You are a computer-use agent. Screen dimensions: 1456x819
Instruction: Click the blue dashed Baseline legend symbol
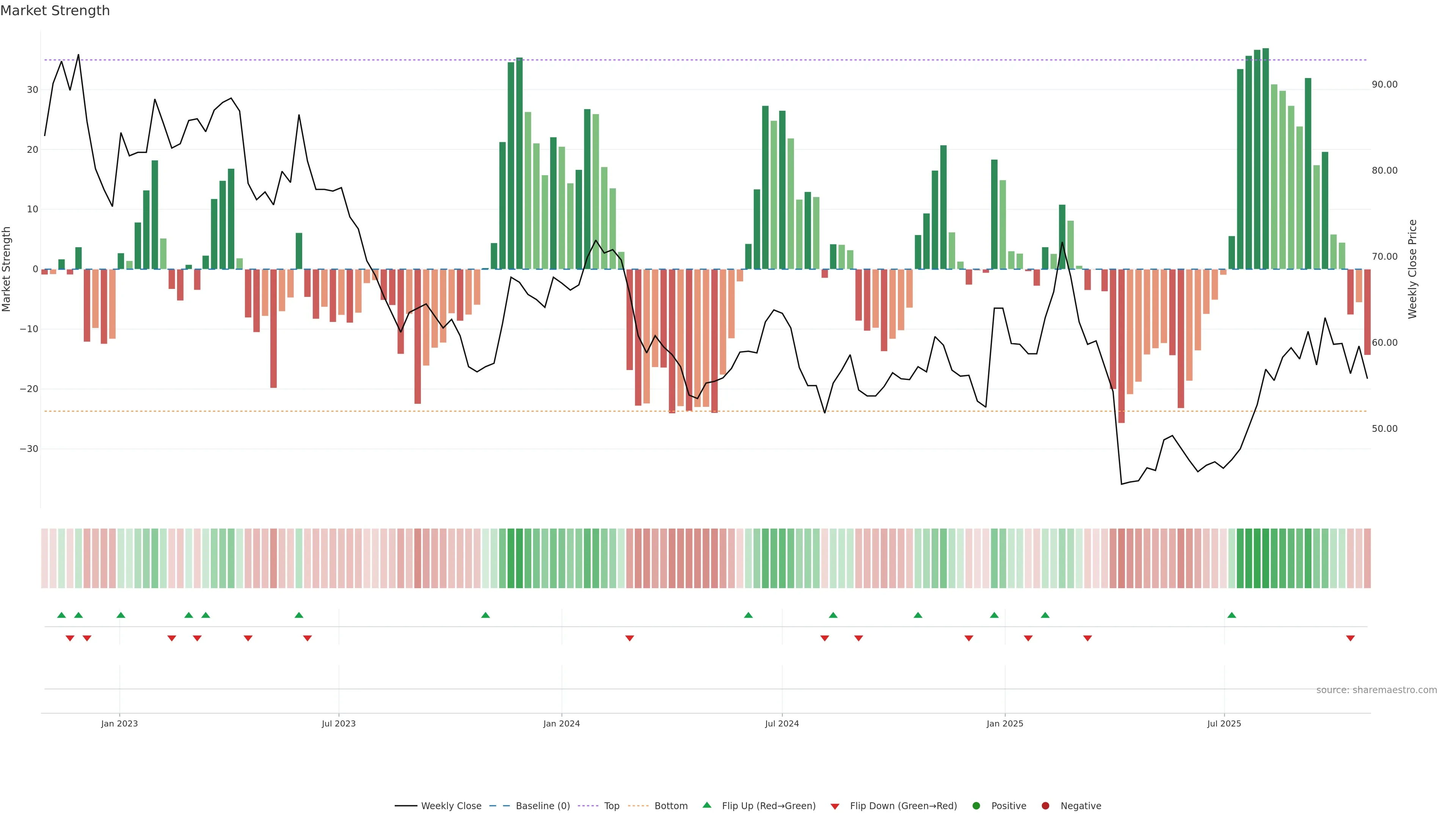[x=500, y=805]
